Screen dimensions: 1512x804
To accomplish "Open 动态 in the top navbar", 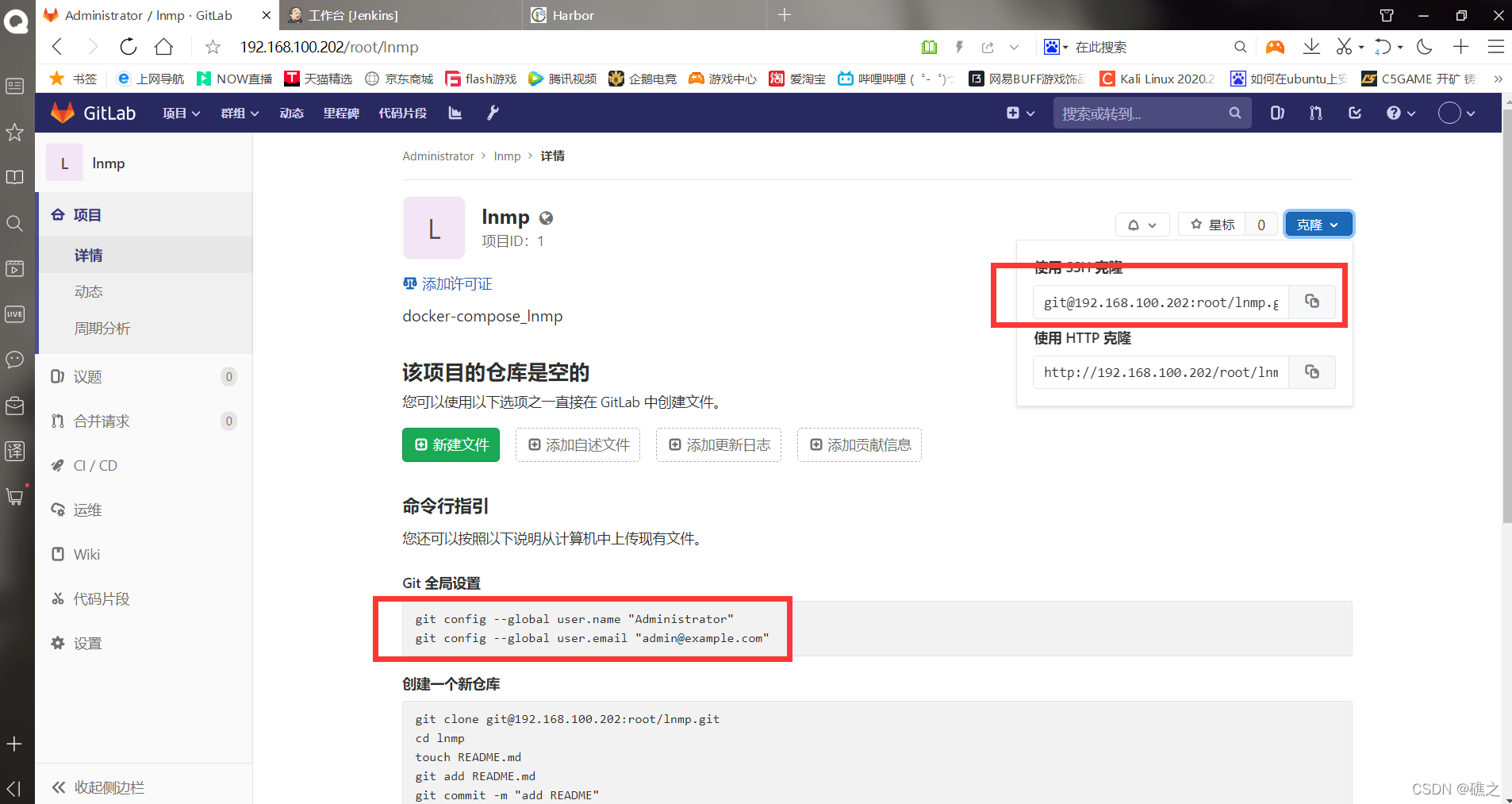I will [x=292, y=113].
